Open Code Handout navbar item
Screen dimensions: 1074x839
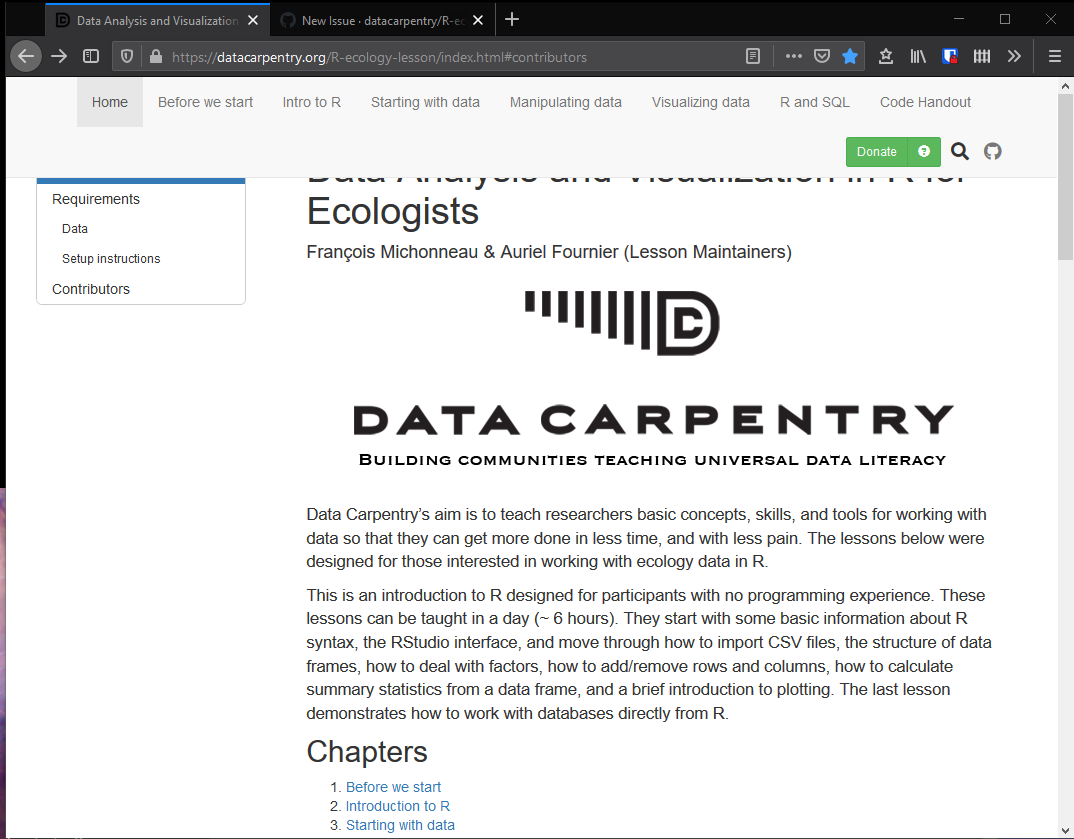pos(925,102)
